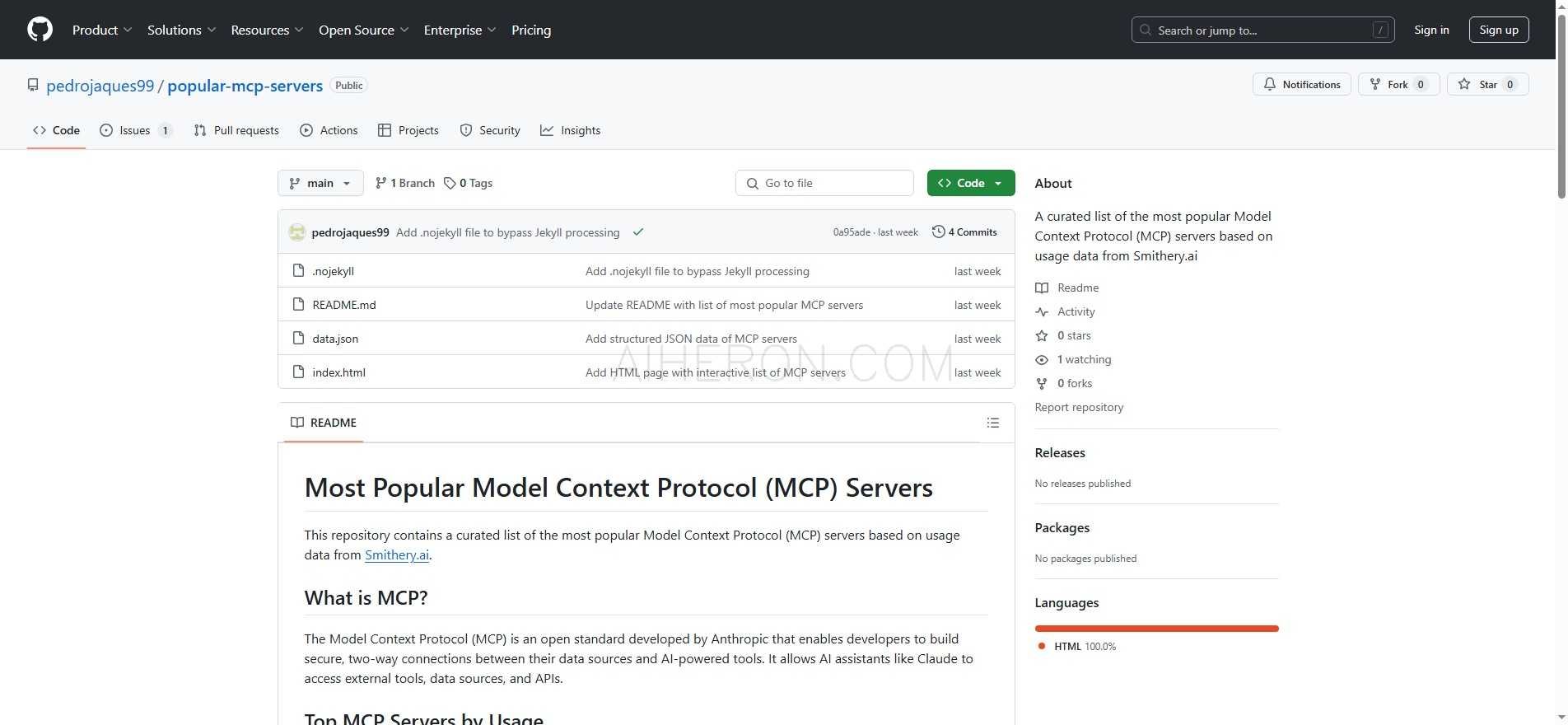Click the slash shortcut icon in search bar
The image size is (1568, 725).
pyautogui.click(x=1381, y=30)
